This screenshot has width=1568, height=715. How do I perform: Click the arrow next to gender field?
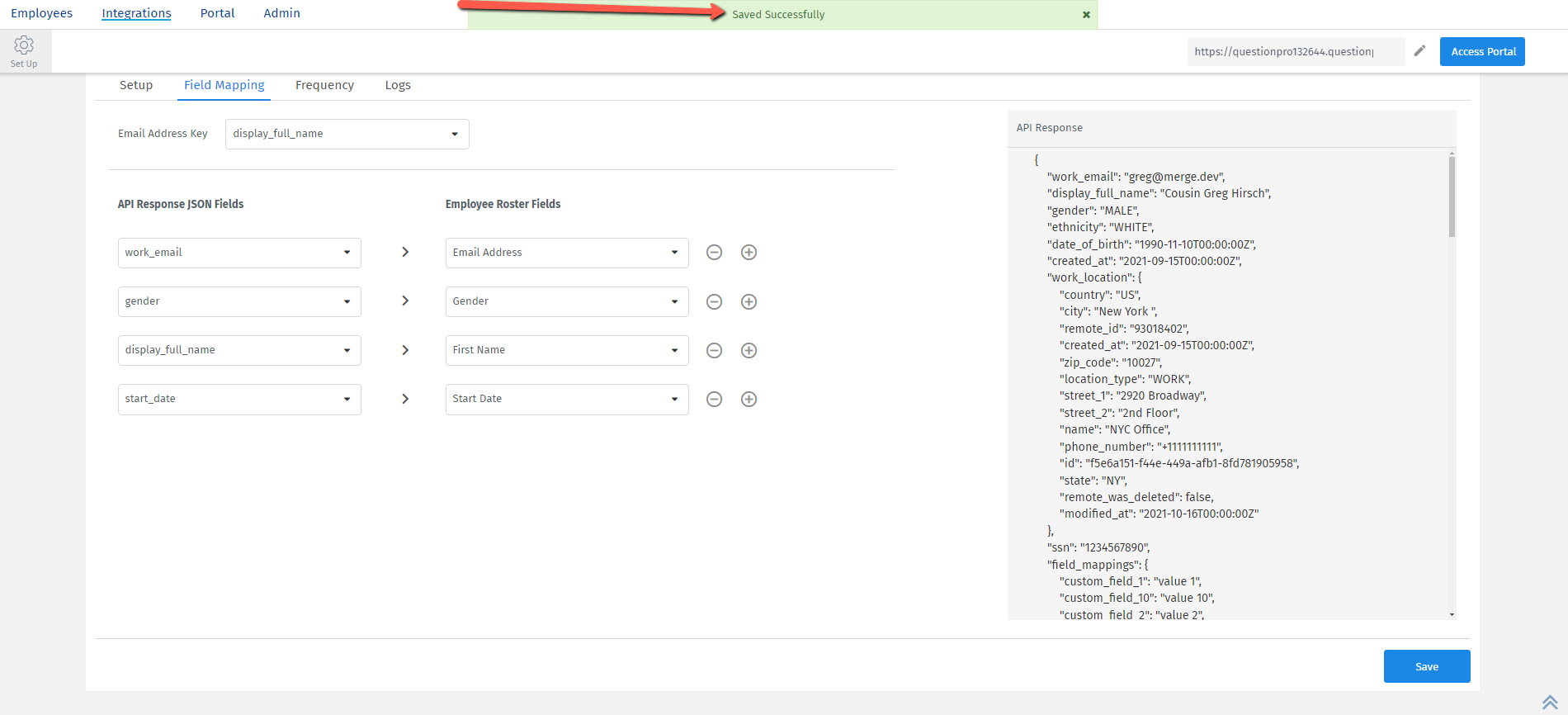click(x=405, y=301)
